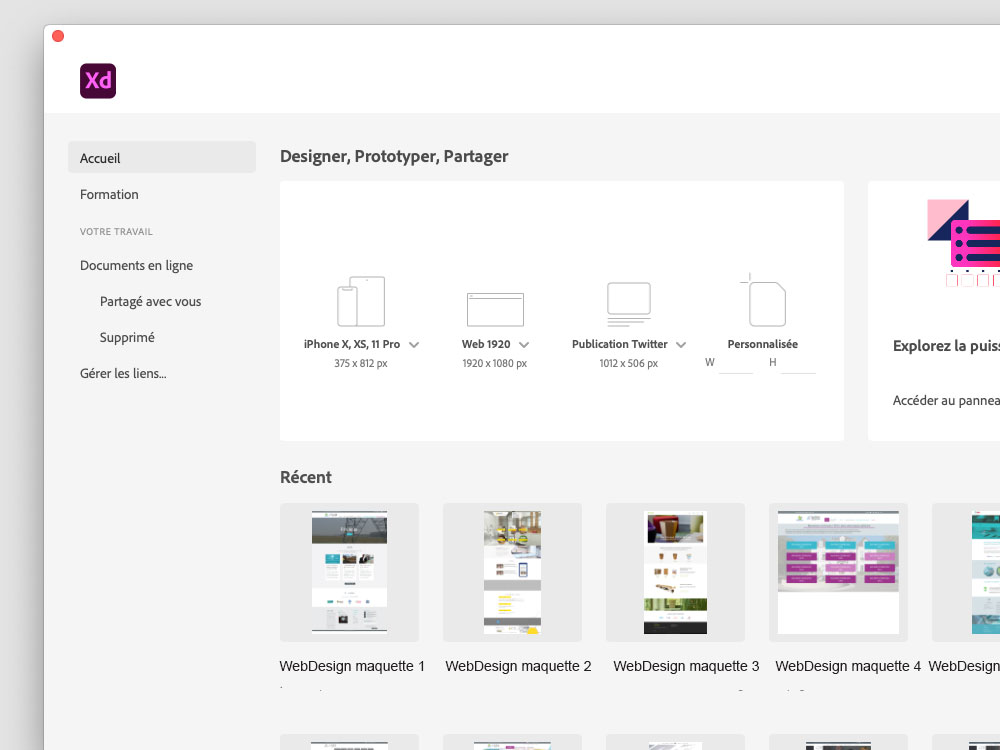This screenshot has height=750, width=1000.
Task: View the Supprimé documents
Action: click(127, 338)
